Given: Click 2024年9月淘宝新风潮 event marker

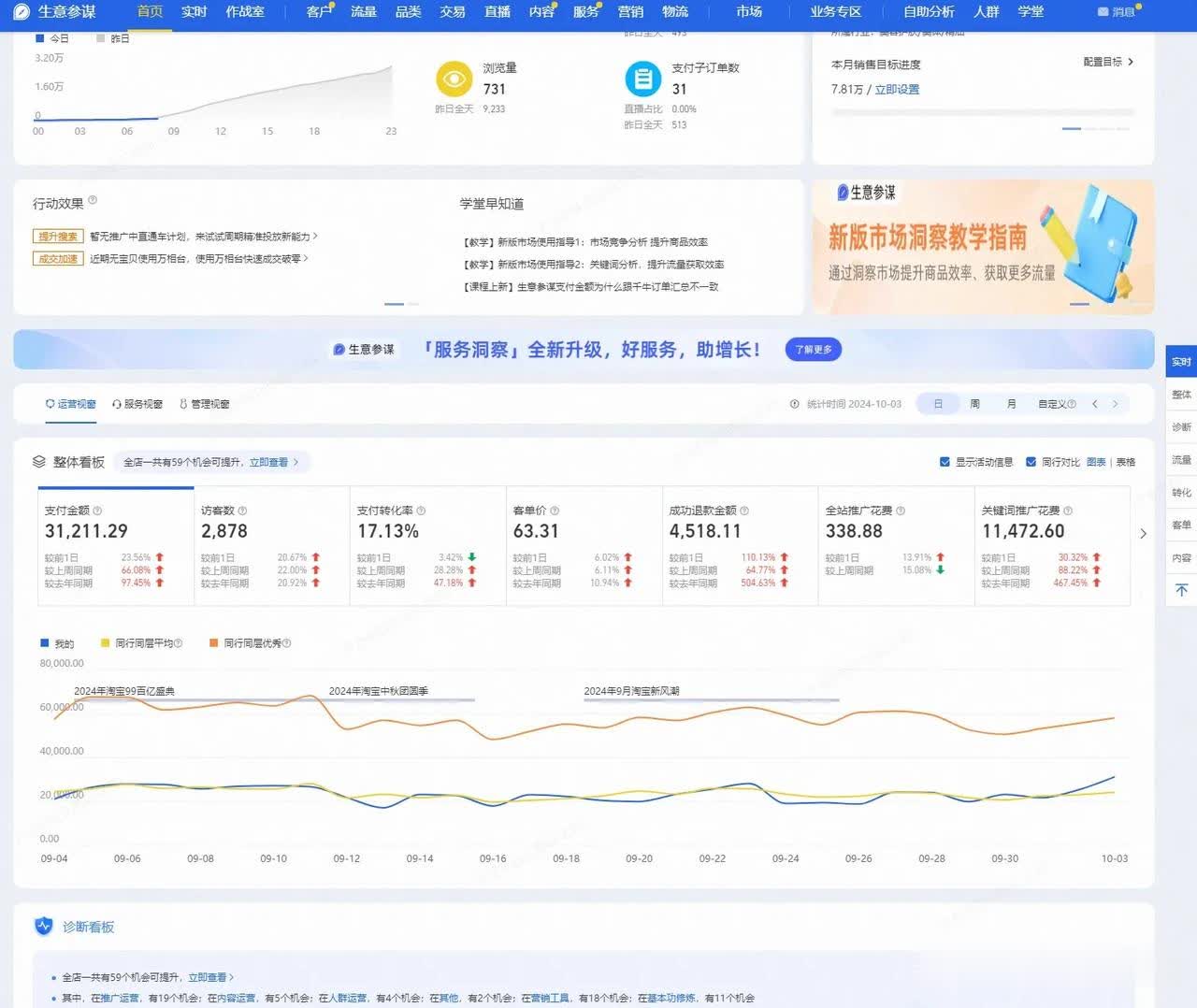Looking at the screenshot, I should [631, 691].
